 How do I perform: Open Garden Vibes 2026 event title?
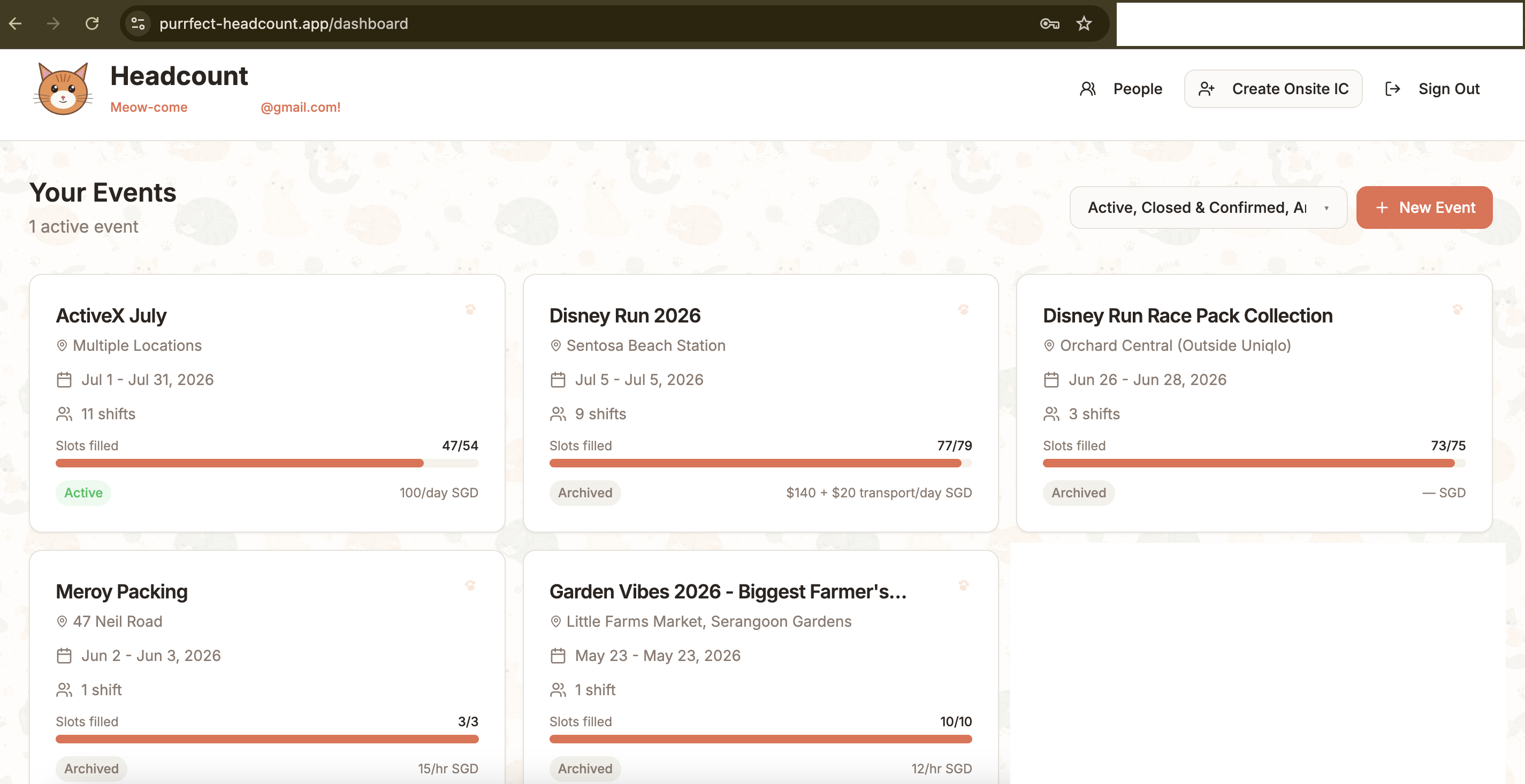(728, 591)
